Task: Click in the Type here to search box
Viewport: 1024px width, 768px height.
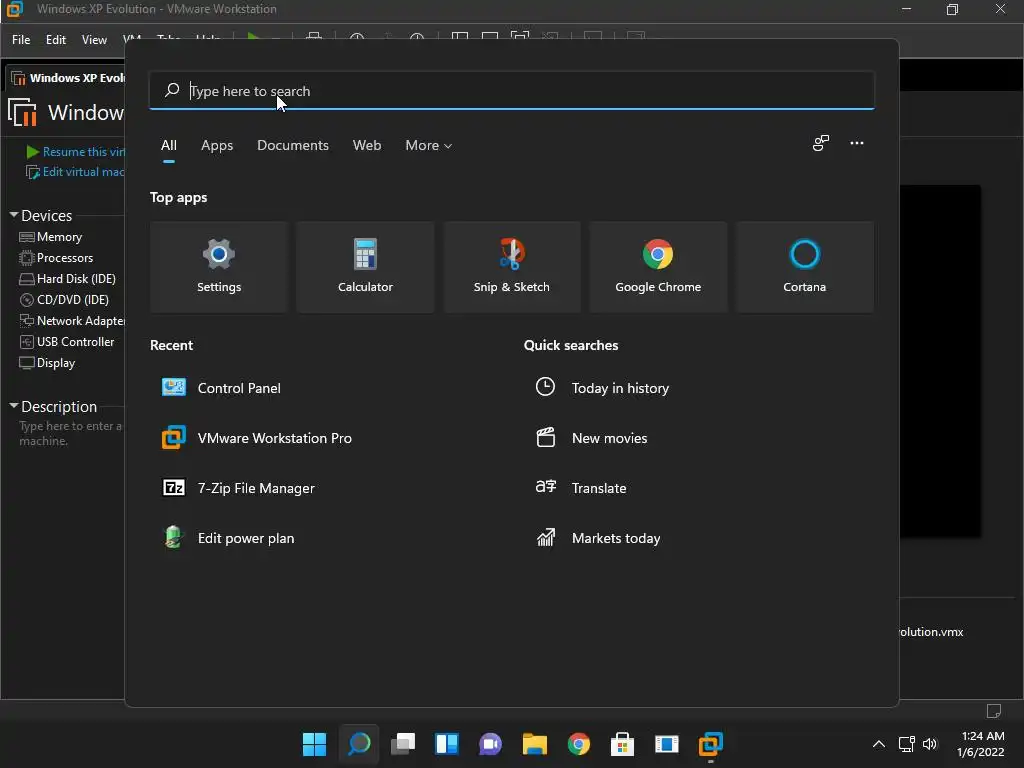Action: 511,91
